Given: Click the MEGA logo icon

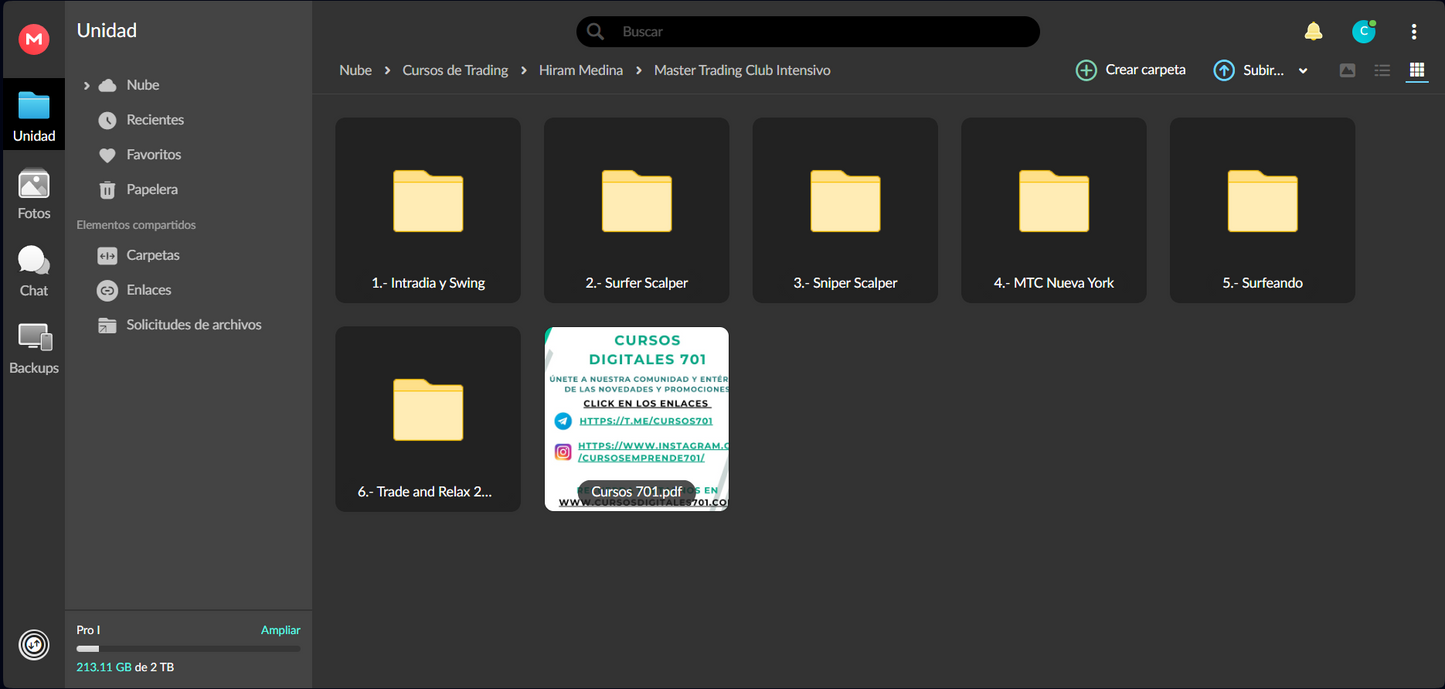Looking at the screenshot, I should [34, 39].
